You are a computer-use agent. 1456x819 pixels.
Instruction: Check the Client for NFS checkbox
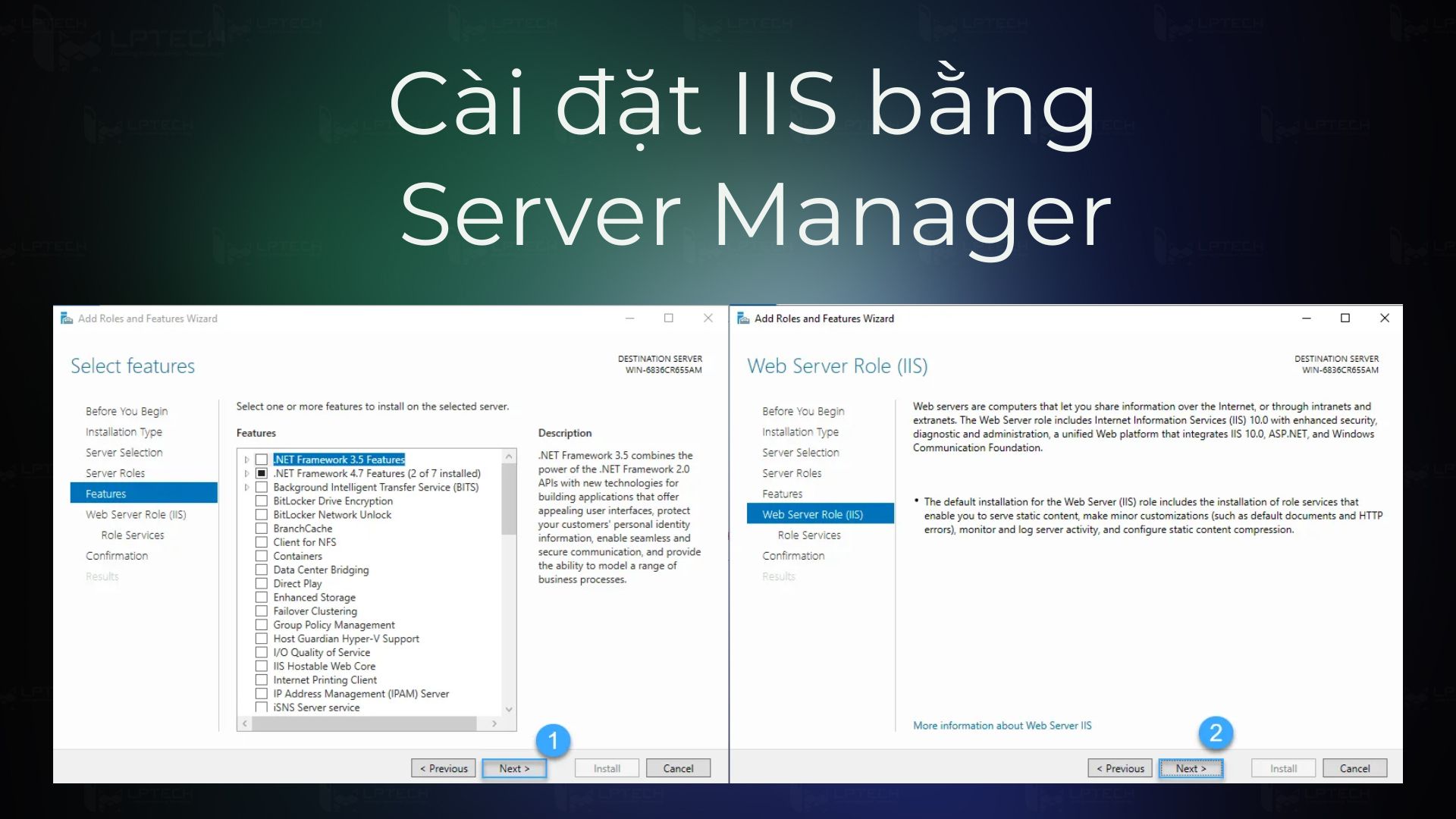pyautogui.click(x=262, y=542)
